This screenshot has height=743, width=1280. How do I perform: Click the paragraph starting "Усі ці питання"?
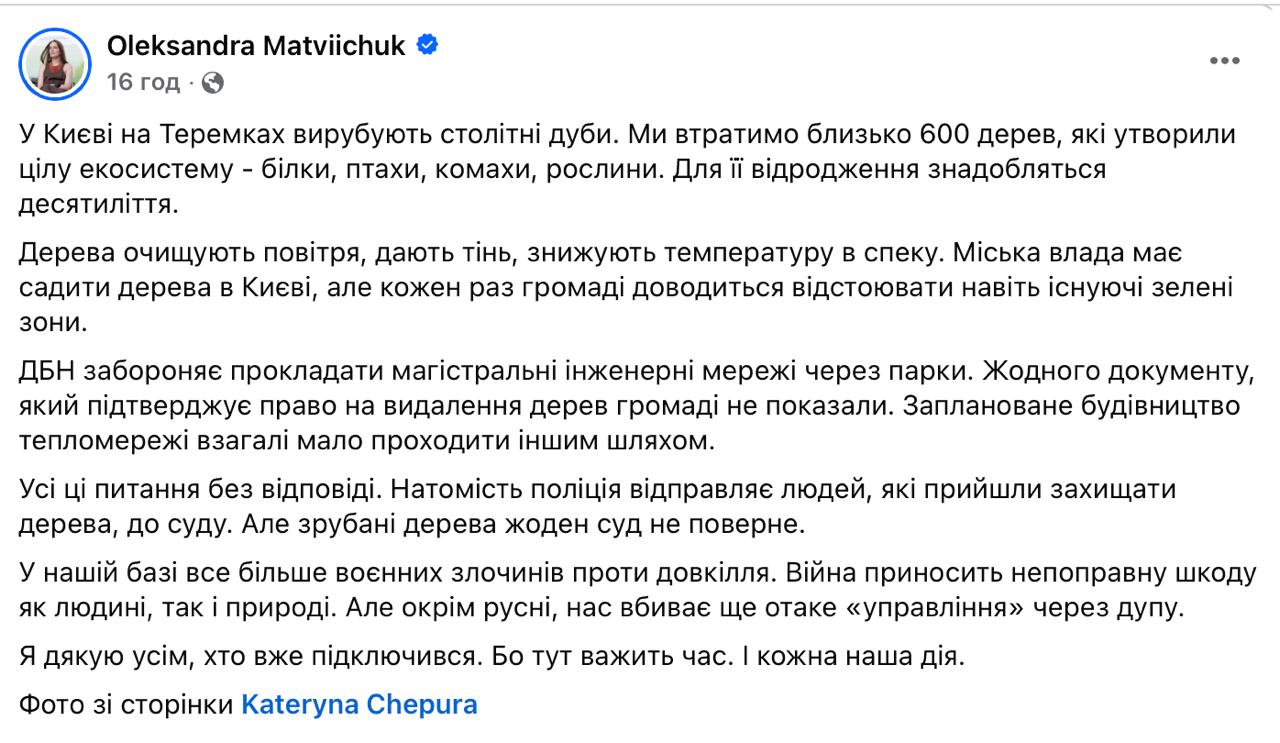(598, 506)
